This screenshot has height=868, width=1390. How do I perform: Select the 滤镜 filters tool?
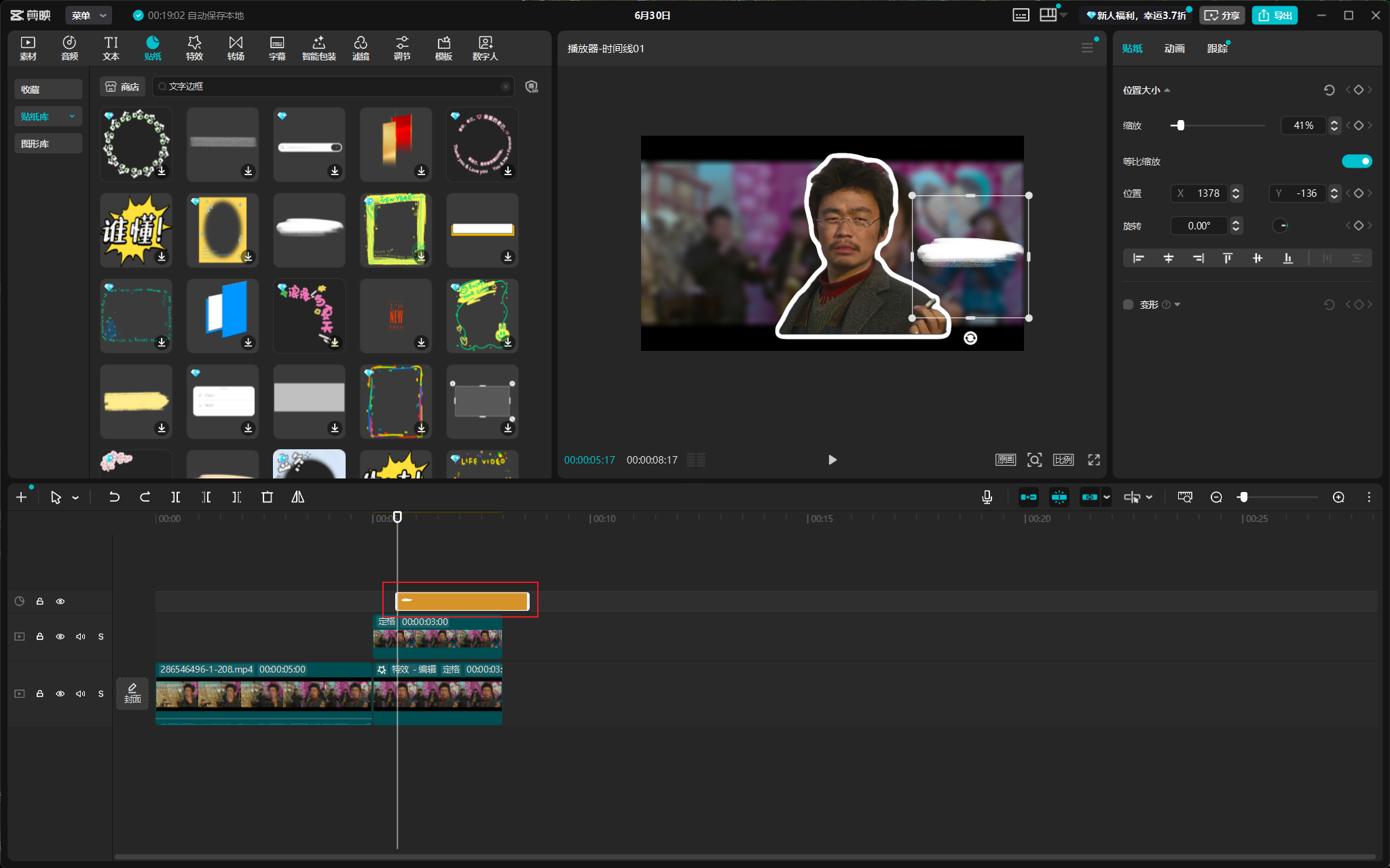click(x=361, y=48)
